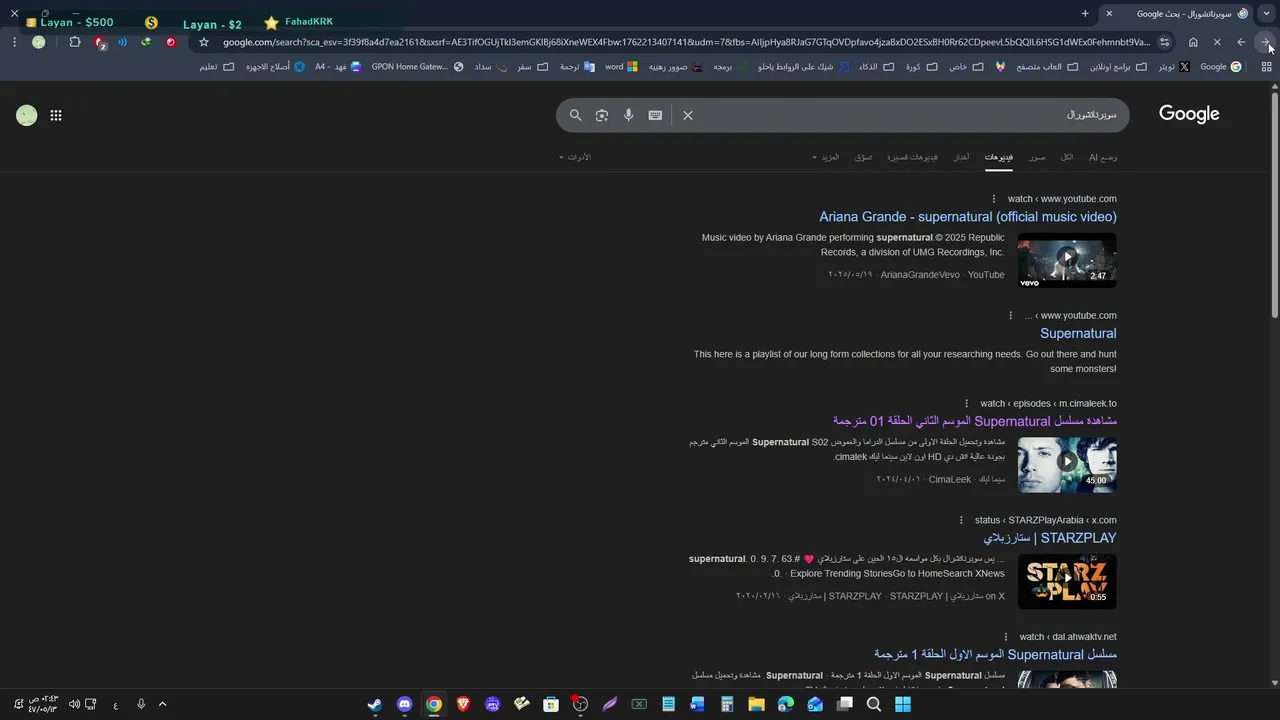Clear the search query with the X
Viewport: 1280px width, 720px height.
pyautogui.click(x=688, y=115)
